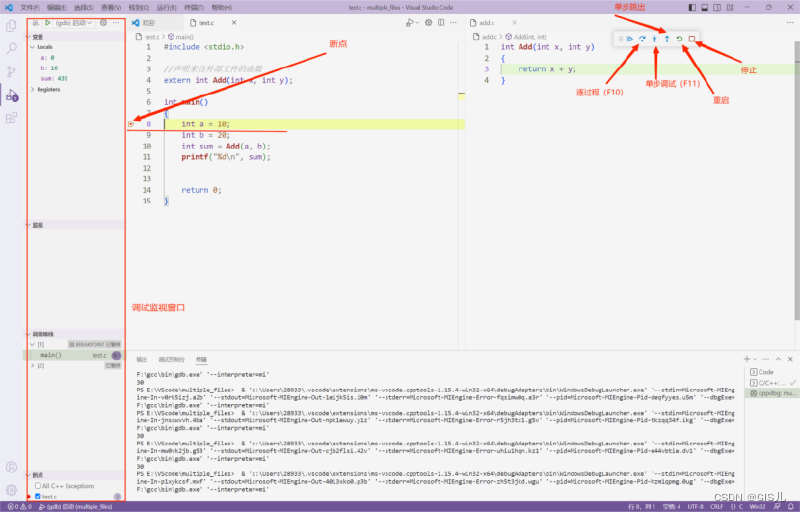The width and height of the screenshot is (800, 512).
Task: Open more actions in add.c editor group
Action: [790, 22]
